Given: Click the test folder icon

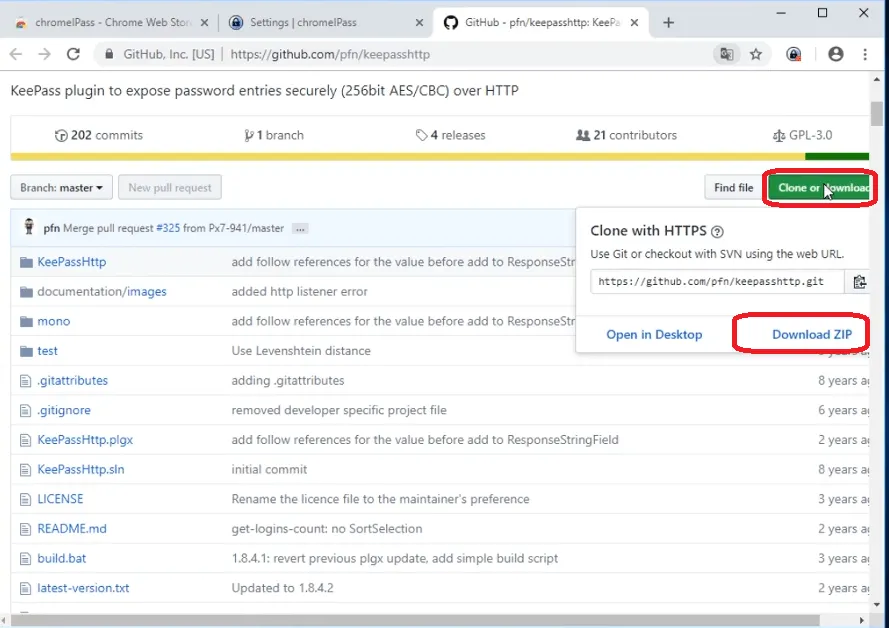Looking at the screenshot, I should [x=26, y=351].
